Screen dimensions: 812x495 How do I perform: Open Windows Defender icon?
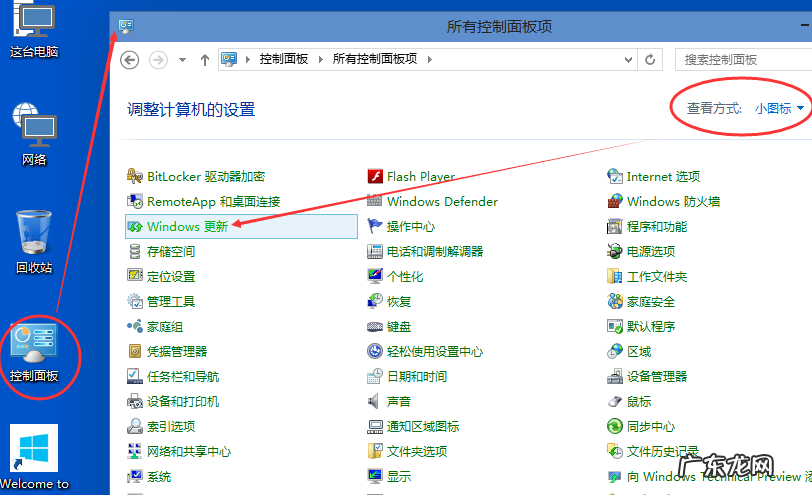tap(375, 201)
